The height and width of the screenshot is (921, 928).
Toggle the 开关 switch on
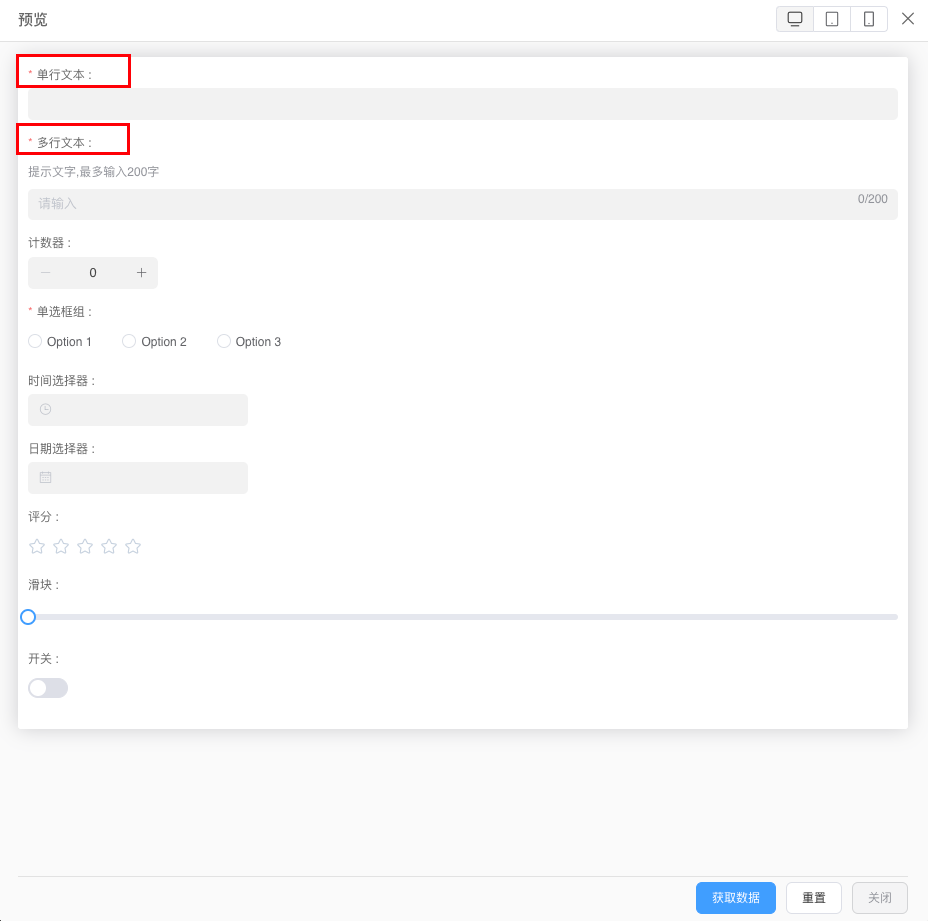(48, 688)
